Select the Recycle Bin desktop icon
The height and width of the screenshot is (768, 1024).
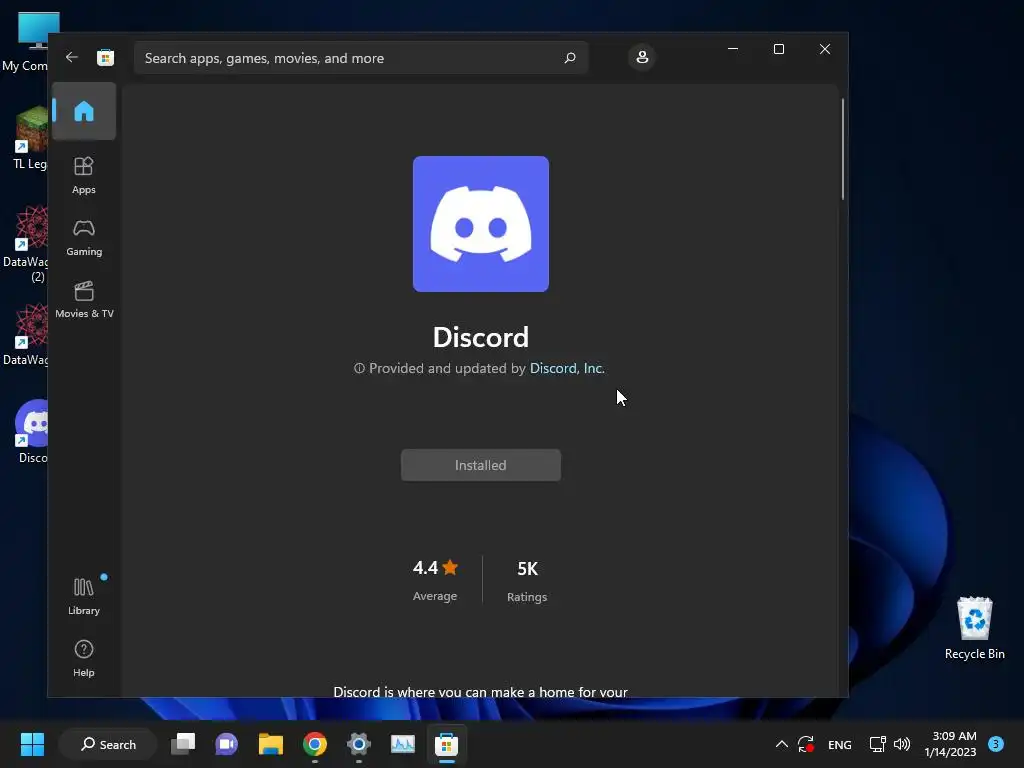coord(974,628)
